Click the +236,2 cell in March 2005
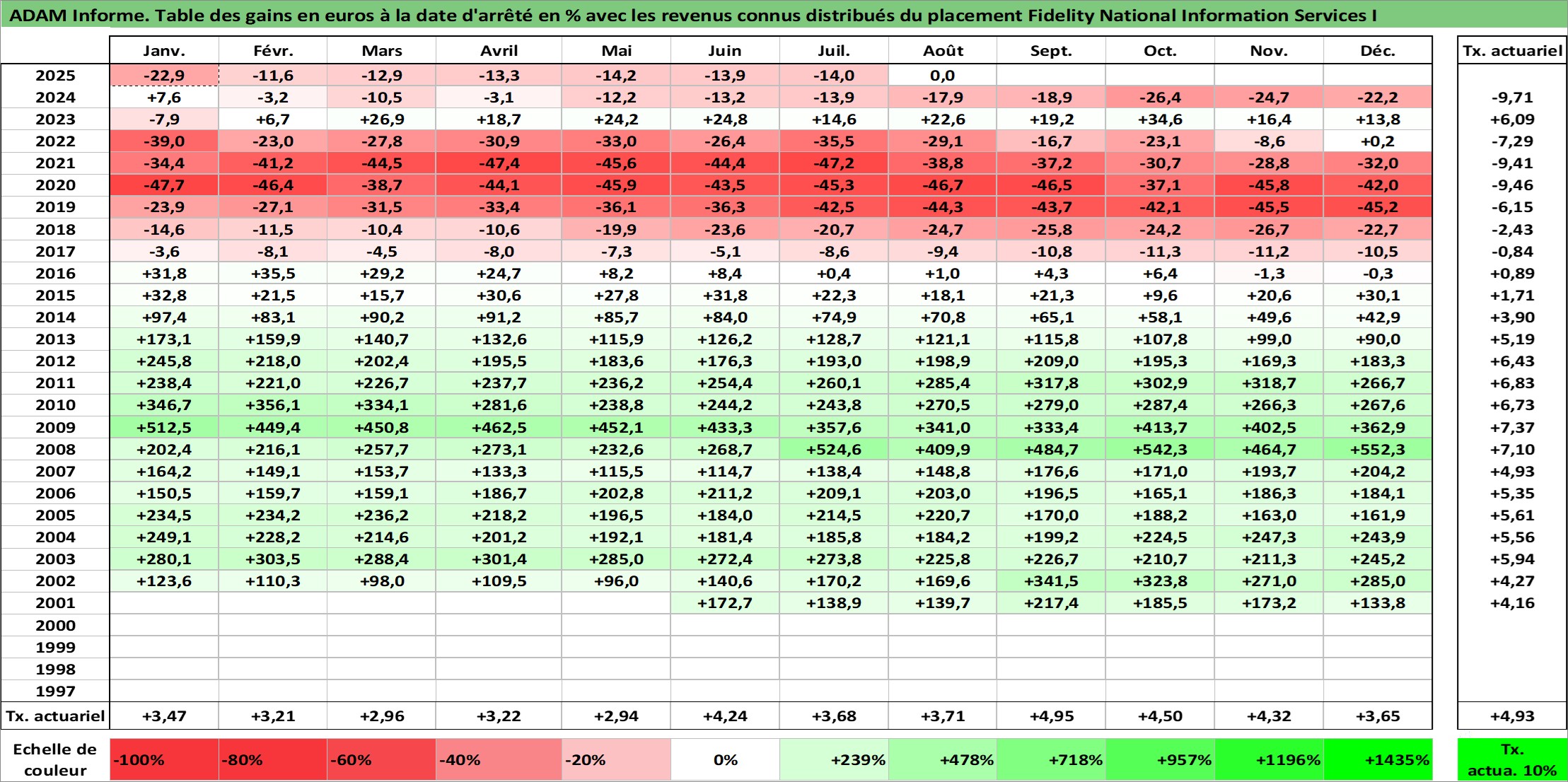 pyautogui.click(x=381, y=515)
